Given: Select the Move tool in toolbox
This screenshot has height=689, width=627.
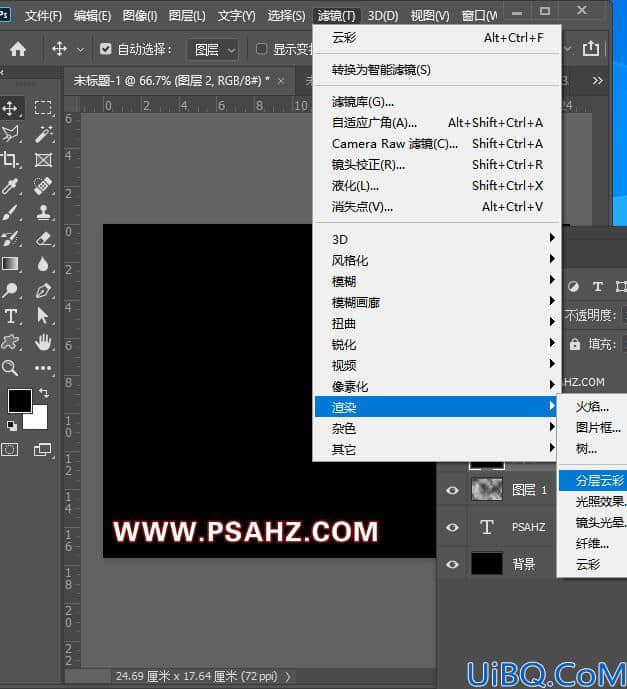Looking at the screenshot, I should pos(10,108).
